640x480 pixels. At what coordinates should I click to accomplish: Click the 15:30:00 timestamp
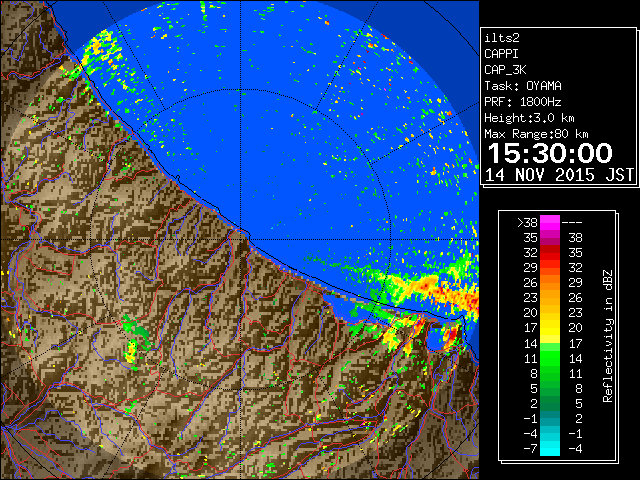click(550, 153)
